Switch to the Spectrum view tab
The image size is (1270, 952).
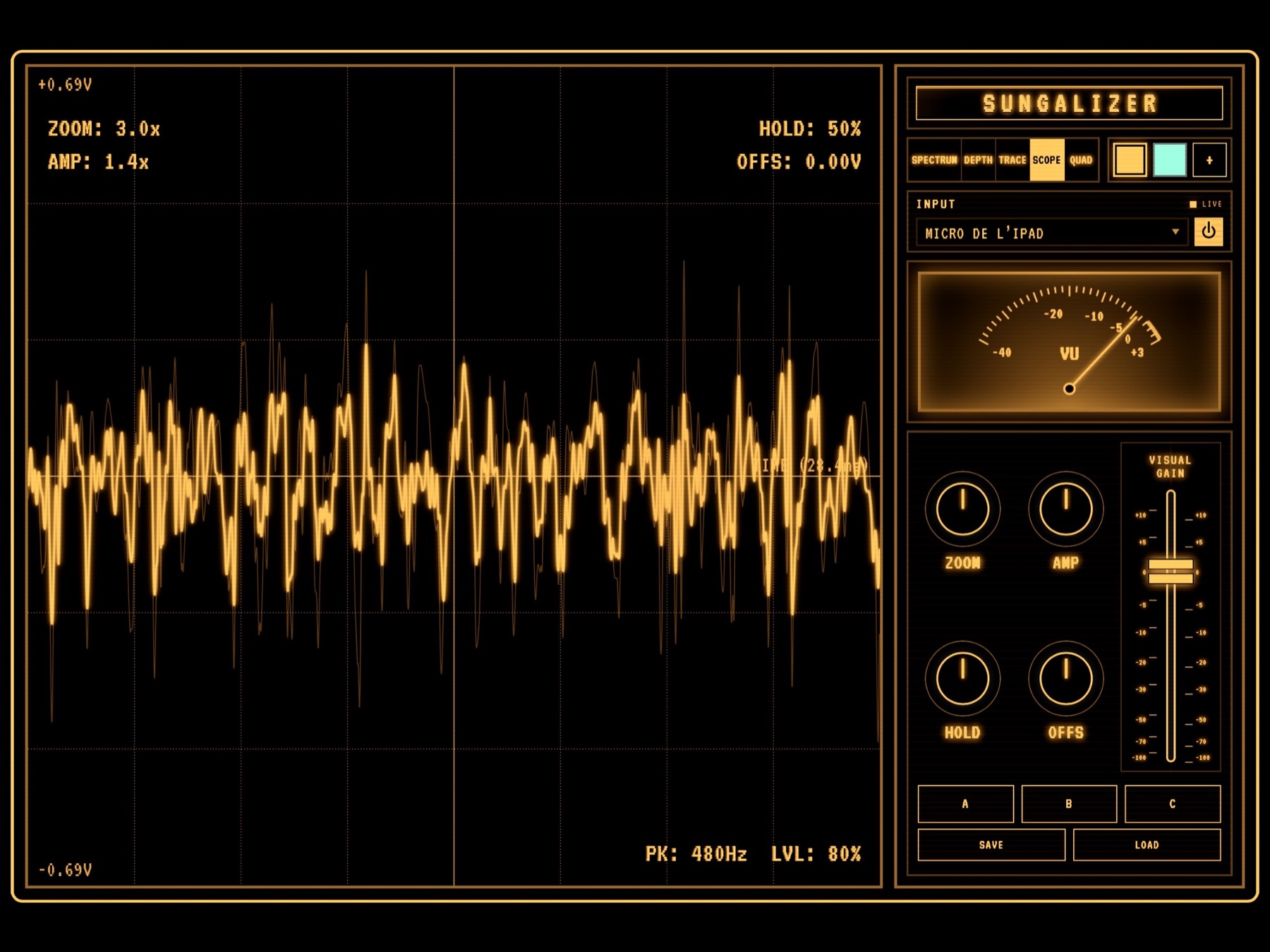click(934, 160)
